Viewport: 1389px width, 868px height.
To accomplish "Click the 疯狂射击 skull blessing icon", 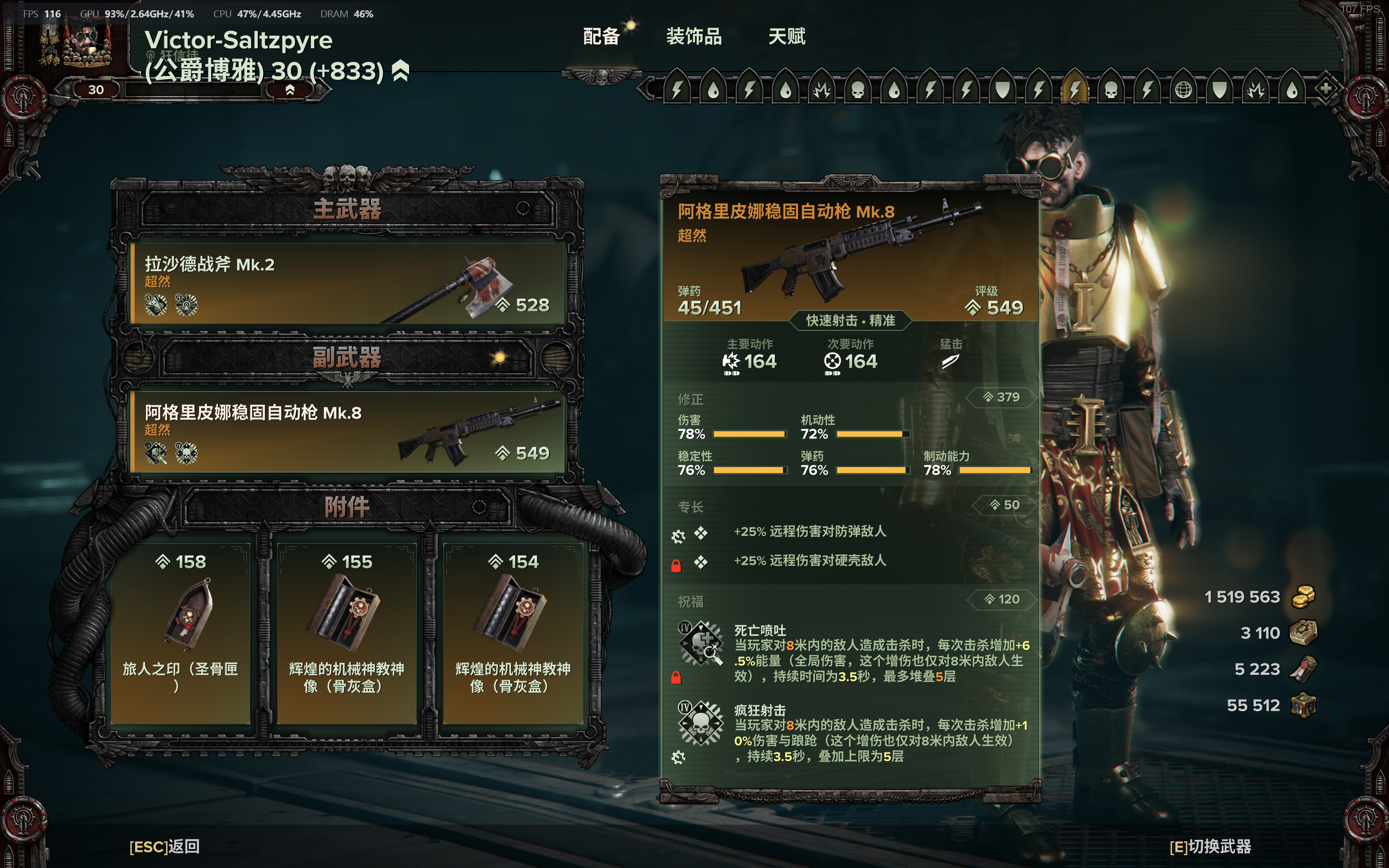I will tap(700, 723).
